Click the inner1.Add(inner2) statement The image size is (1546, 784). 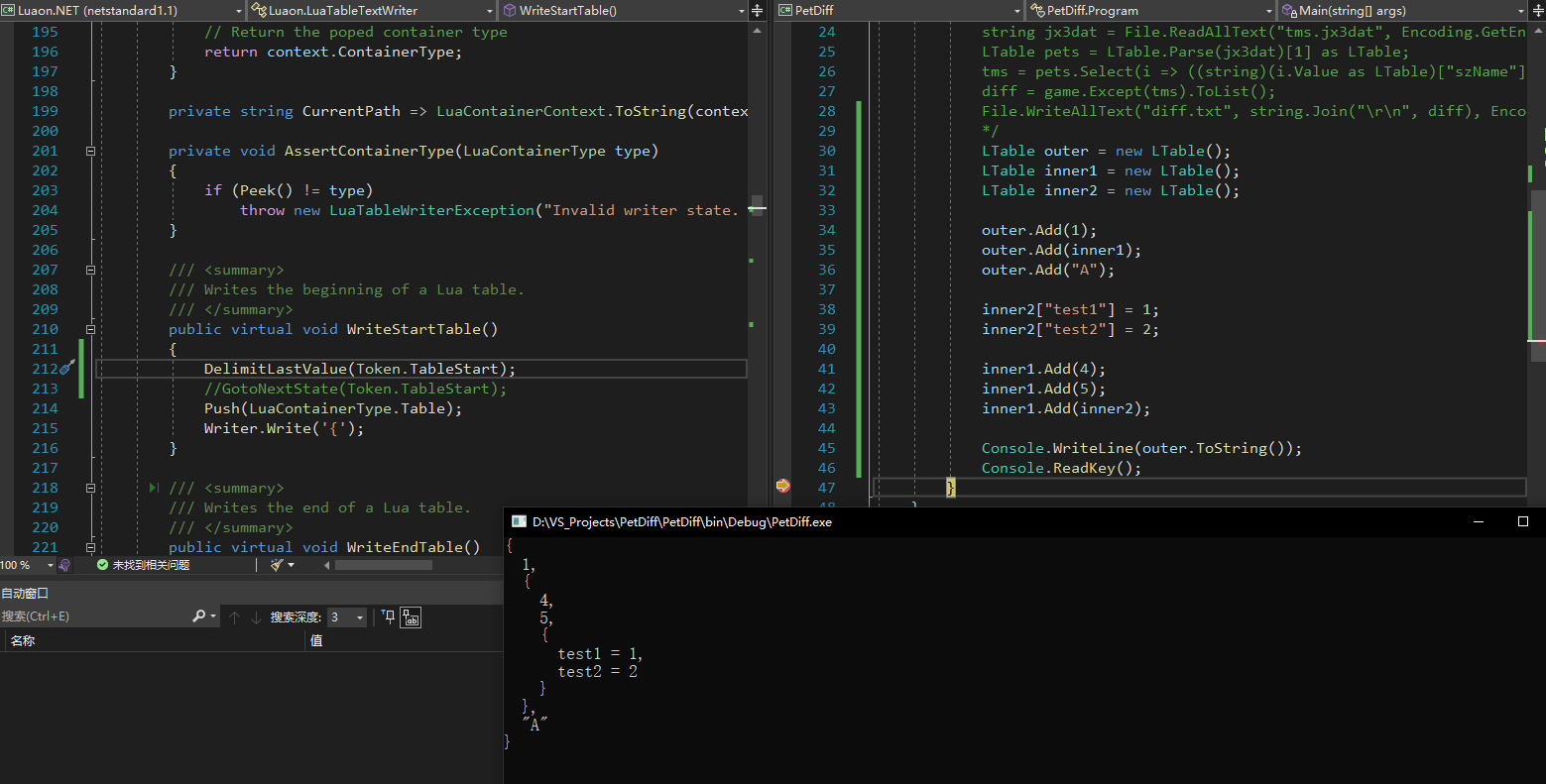(1066, 408)
